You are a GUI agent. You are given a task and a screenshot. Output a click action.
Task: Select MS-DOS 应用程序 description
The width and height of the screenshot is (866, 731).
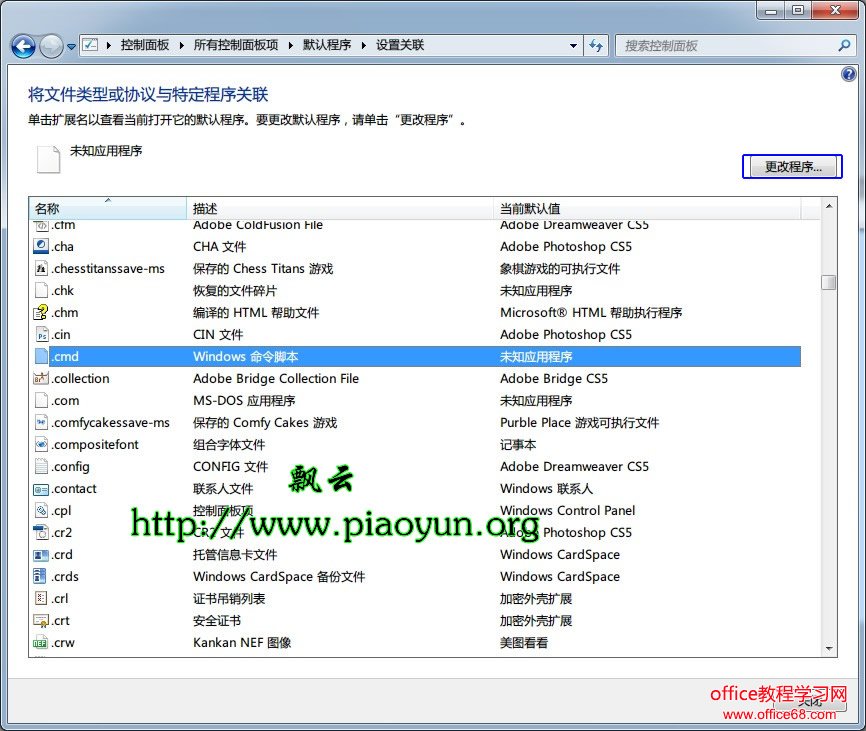click(x=244, y=400)
